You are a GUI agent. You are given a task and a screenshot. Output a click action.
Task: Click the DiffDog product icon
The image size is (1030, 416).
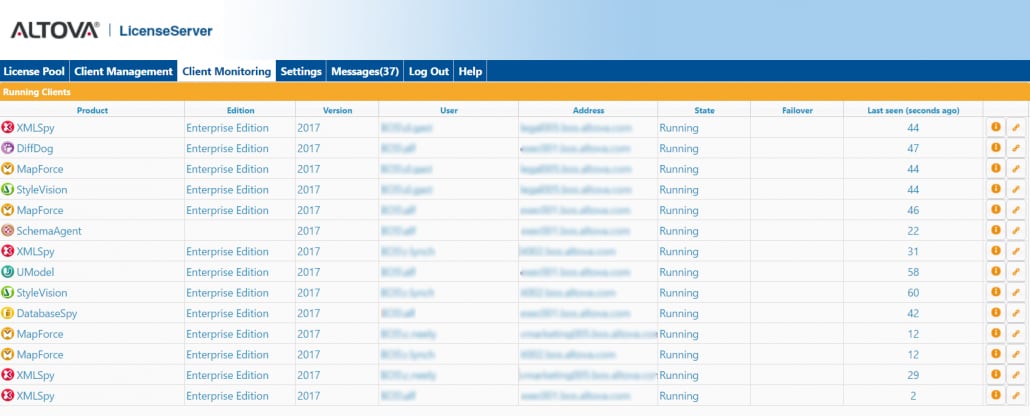click(8, 149)
